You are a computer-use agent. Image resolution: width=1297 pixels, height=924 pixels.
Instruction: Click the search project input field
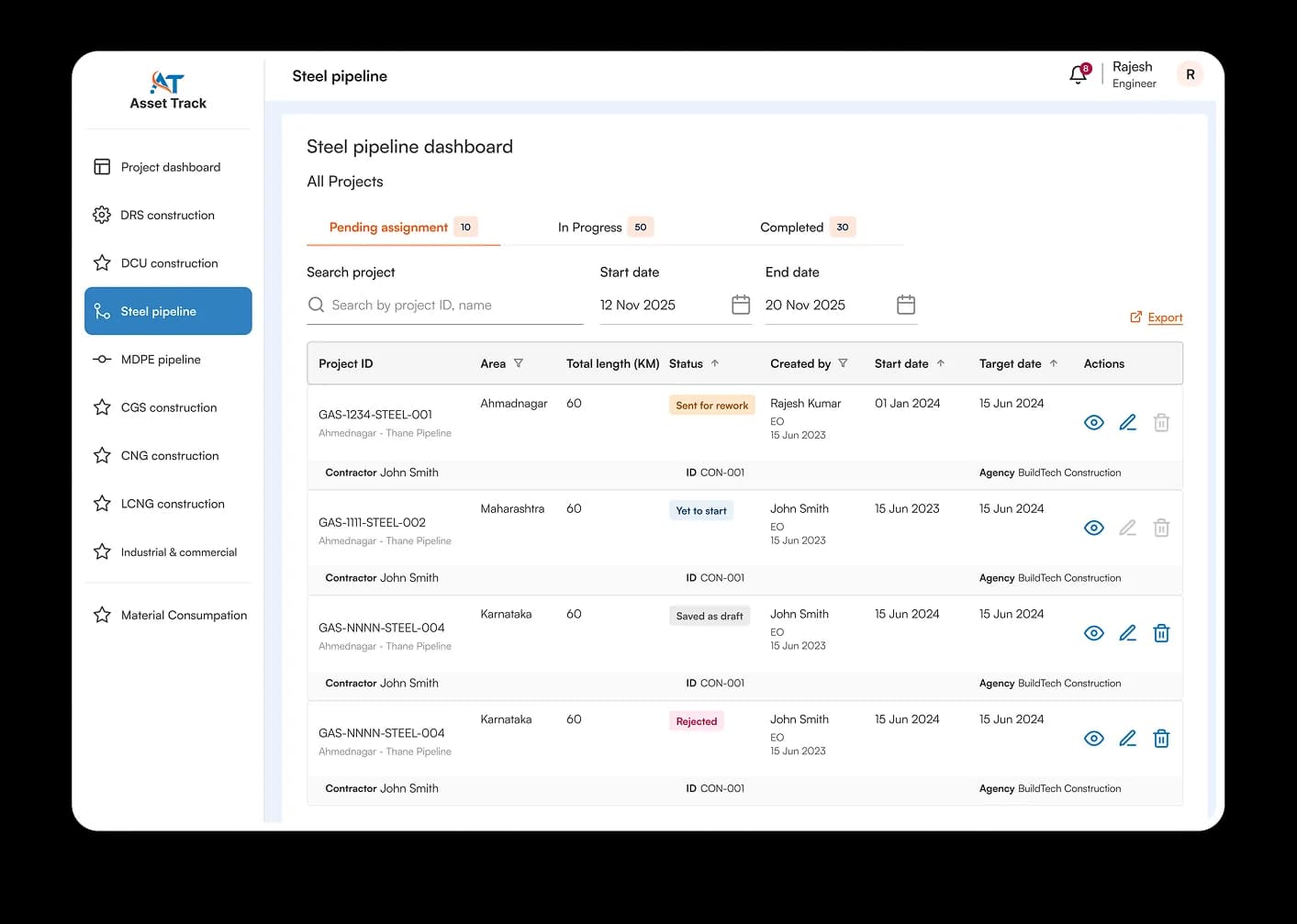[x=445, y=305]
